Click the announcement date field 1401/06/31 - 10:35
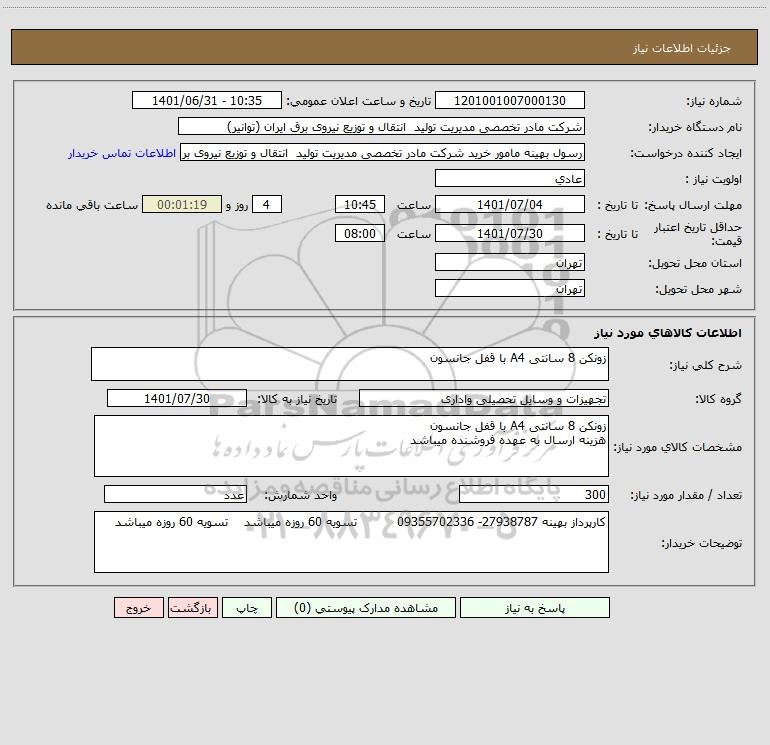This screenshot has width=770, height=745. tap(207, 100)
